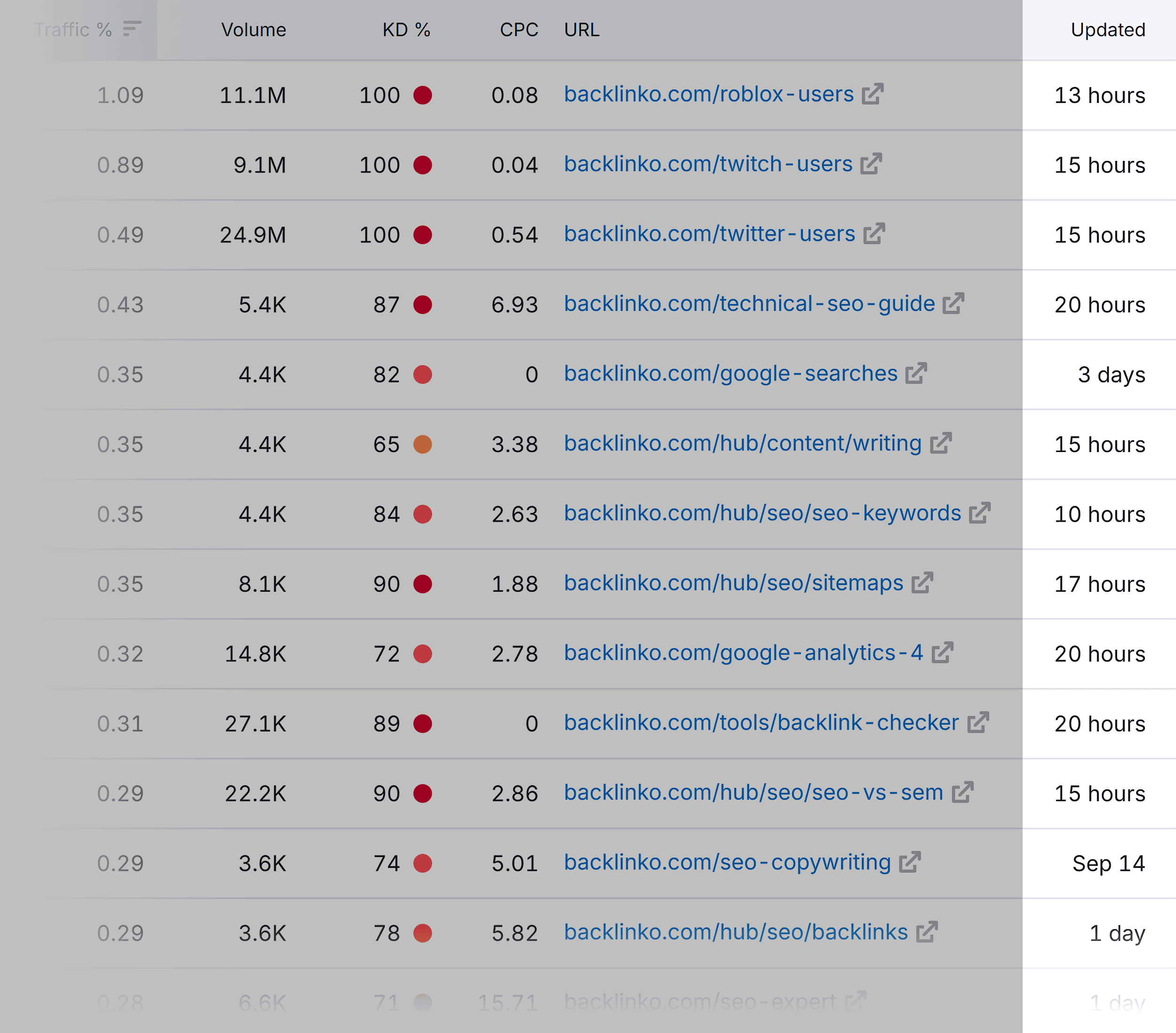Visit backlinko.com/twitter-users link

[x=709, y=234]
